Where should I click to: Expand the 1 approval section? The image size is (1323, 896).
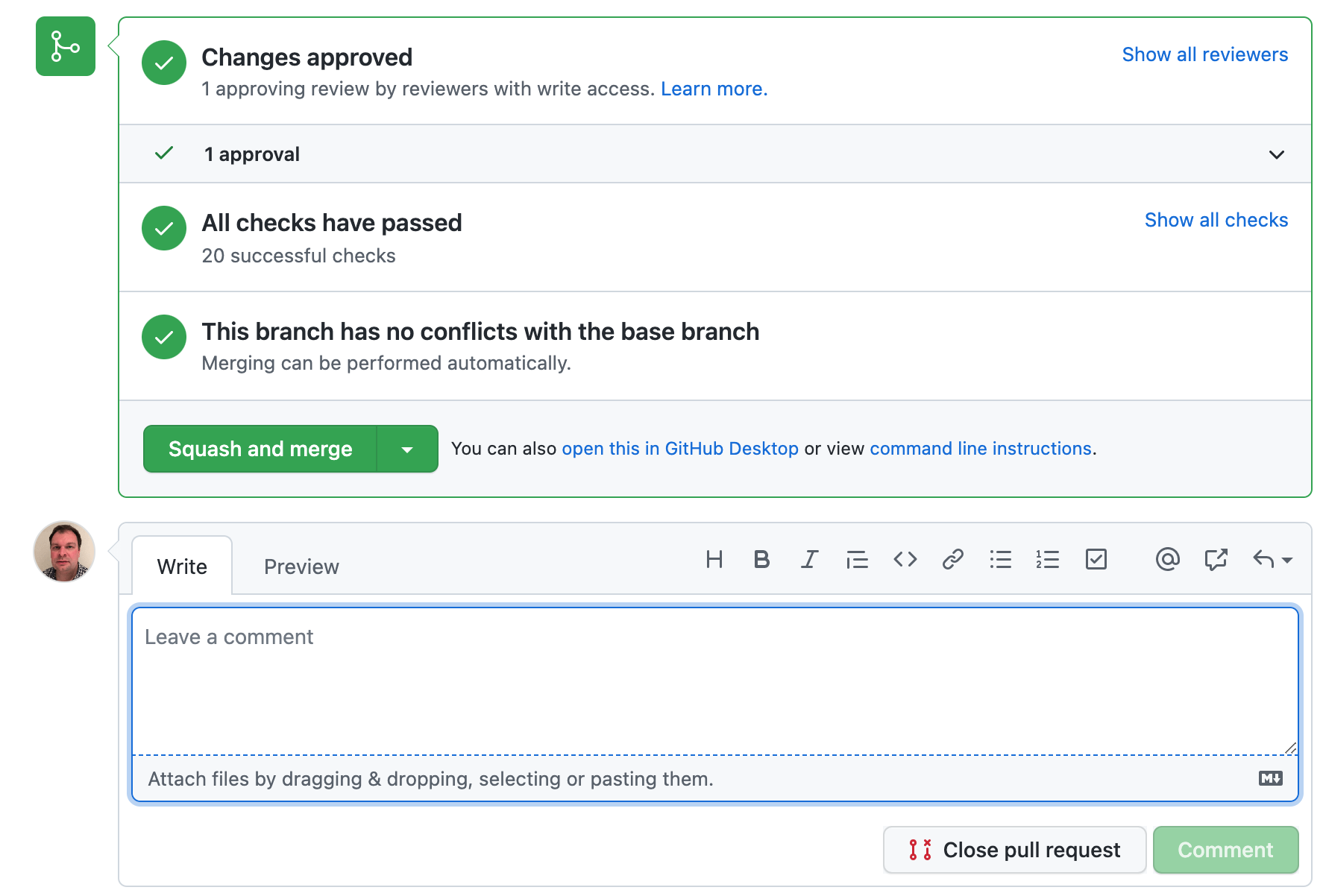1277,154
